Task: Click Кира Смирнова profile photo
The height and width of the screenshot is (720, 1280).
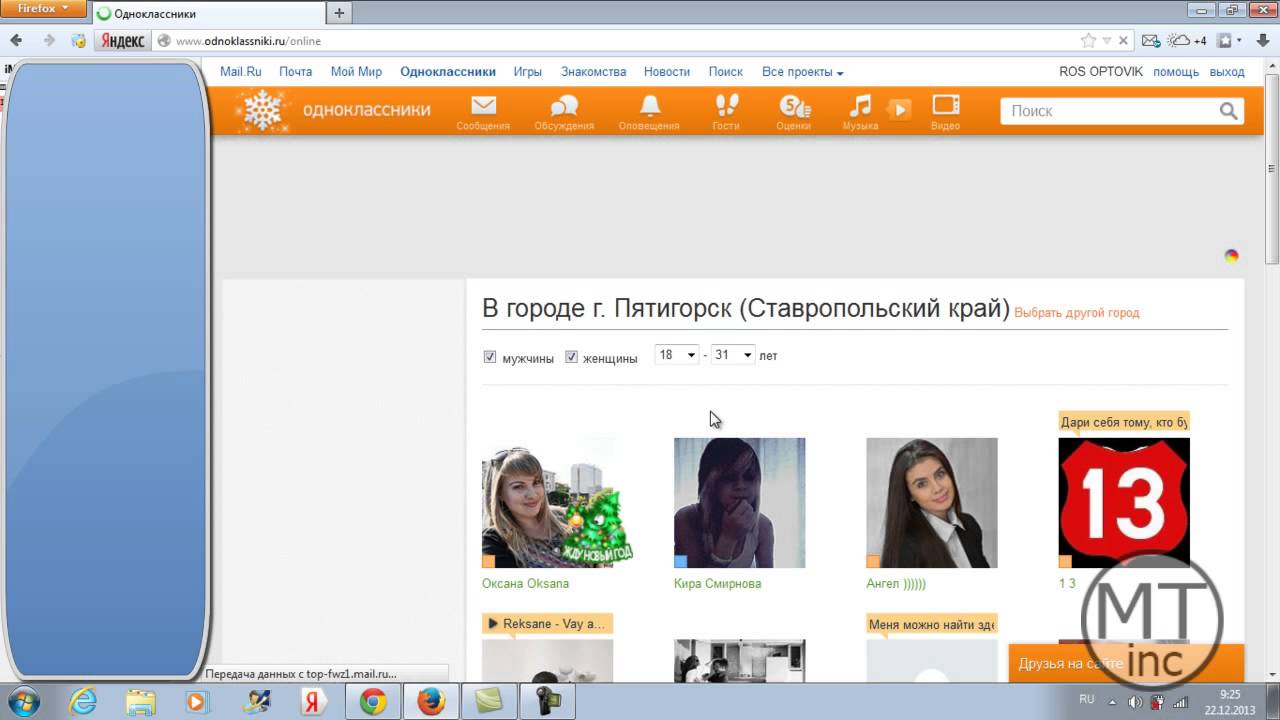Action: click(739, 502)
